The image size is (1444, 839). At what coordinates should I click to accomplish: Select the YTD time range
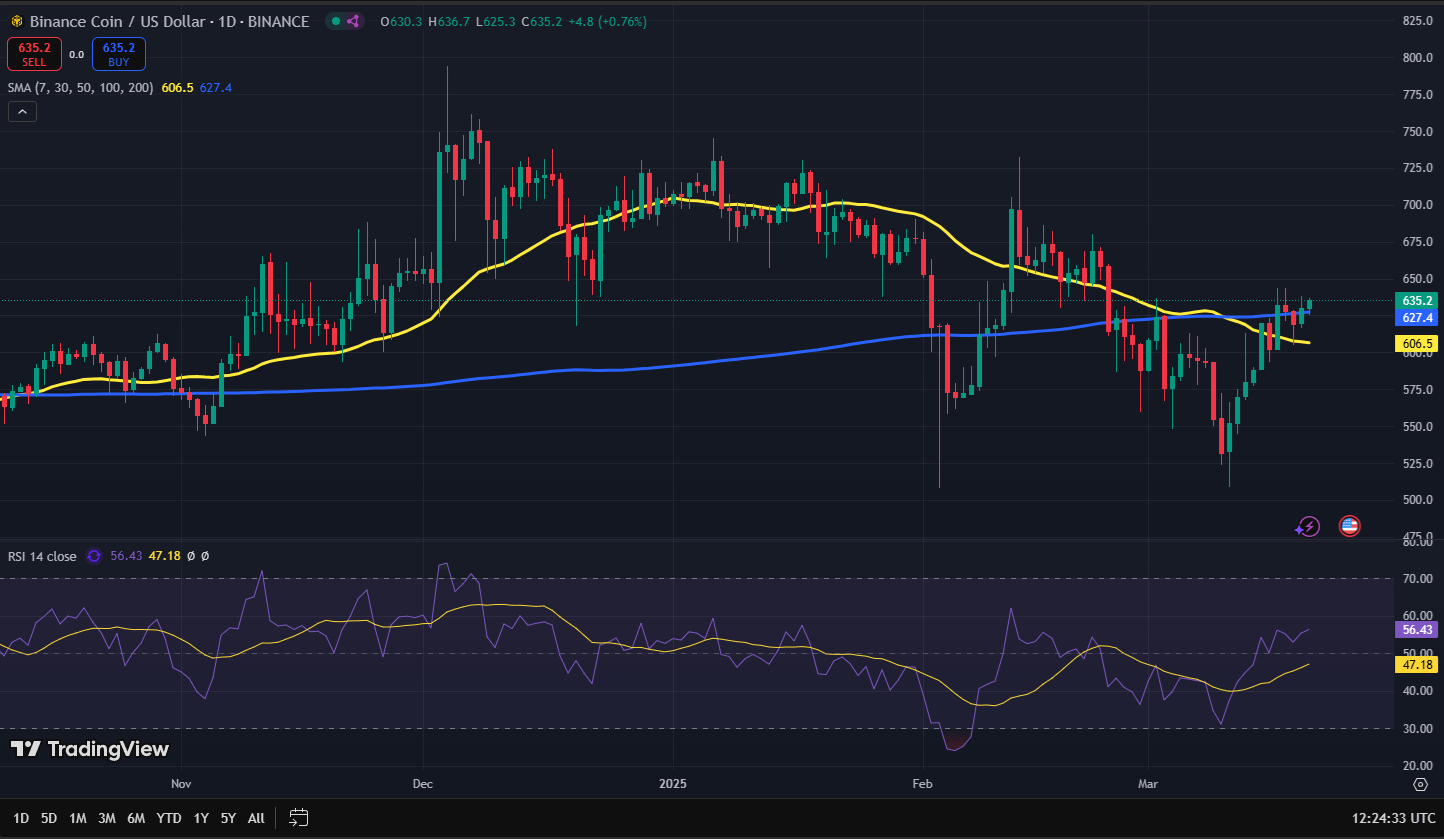169,818
